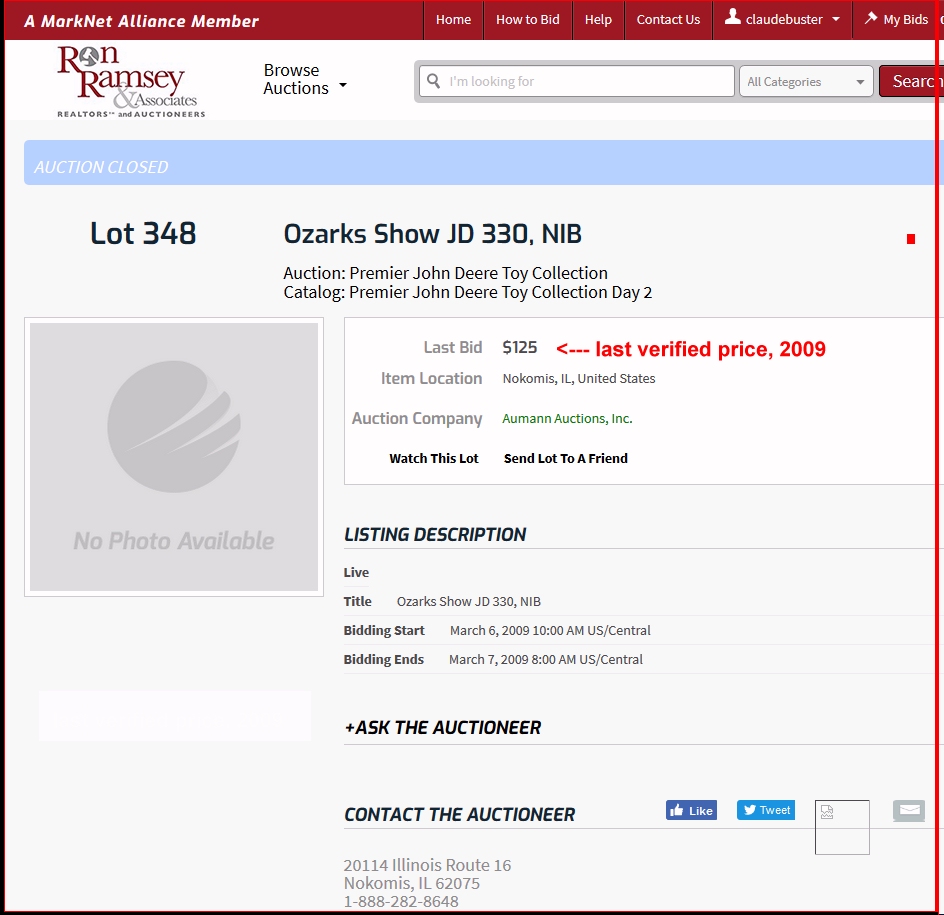Click the Ron Ramsey & Associates logo
944x915 pixels.
coord(131,81)
